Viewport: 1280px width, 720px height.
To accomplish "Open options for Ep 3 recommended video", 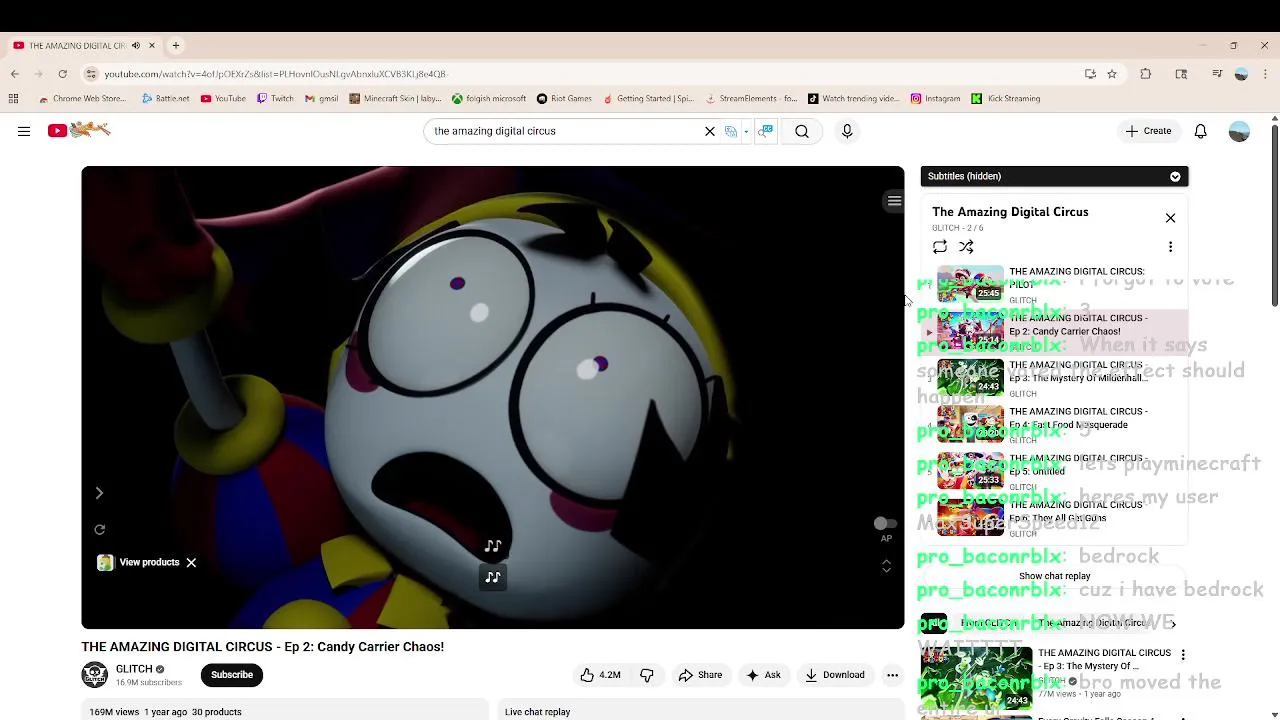I will (x=1183, y=655).
